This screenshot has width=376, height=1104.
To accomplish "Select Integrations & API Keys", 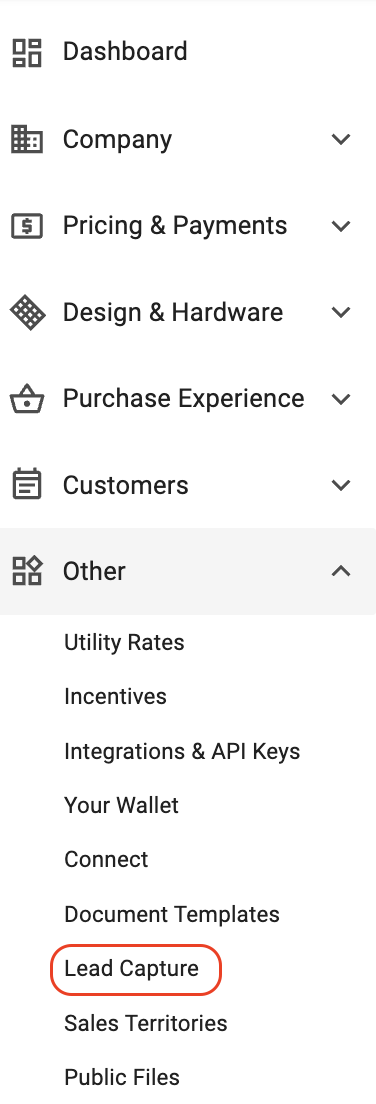I will pyautogui.click(x=182, y=751).
